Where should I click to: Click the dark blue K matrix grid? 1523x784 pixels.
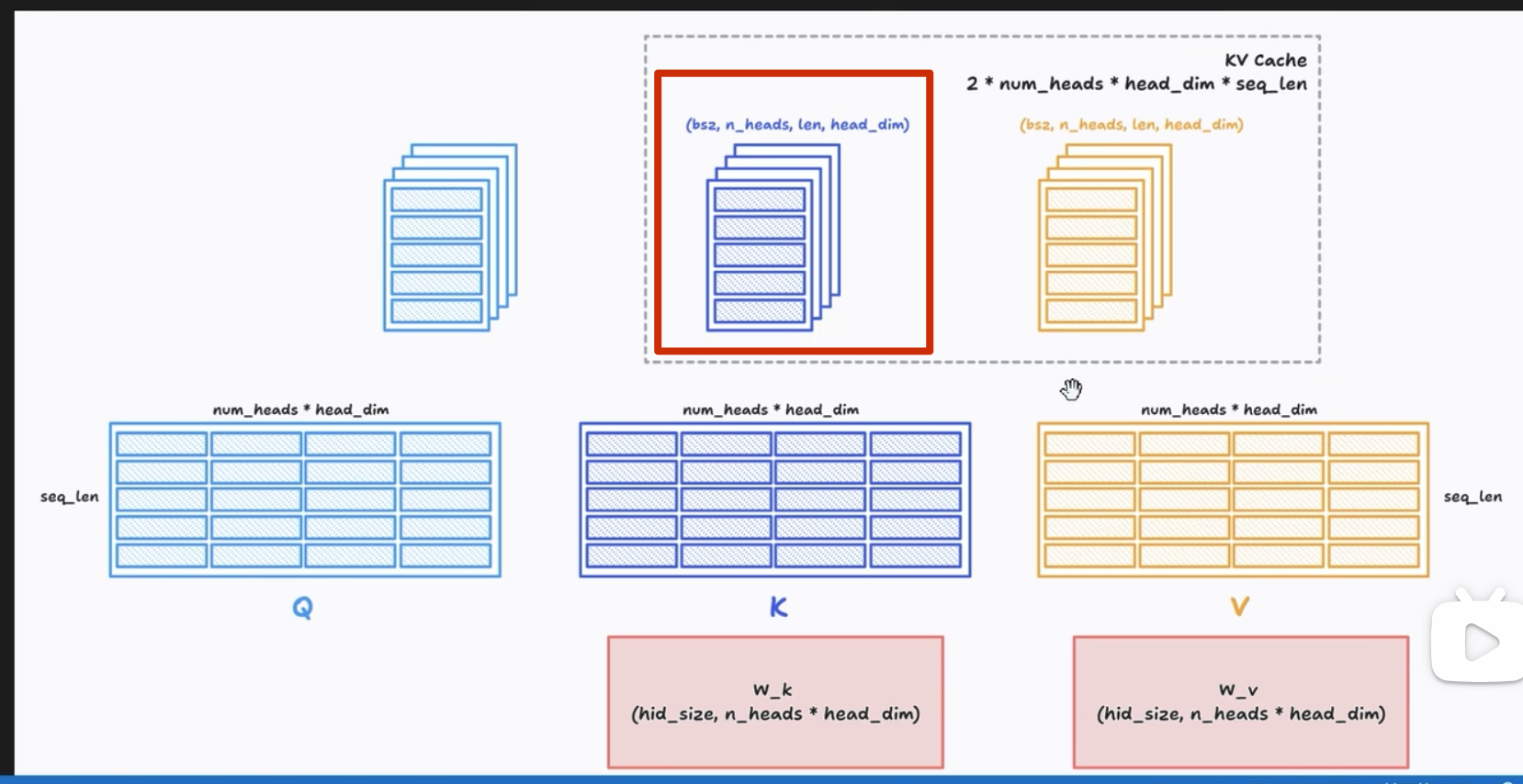click(x=774, y=500)
